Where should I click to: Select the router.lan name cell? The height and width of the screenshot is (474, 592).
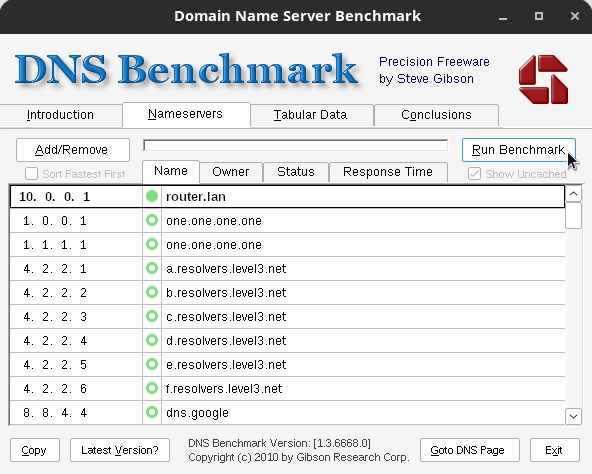363,196
